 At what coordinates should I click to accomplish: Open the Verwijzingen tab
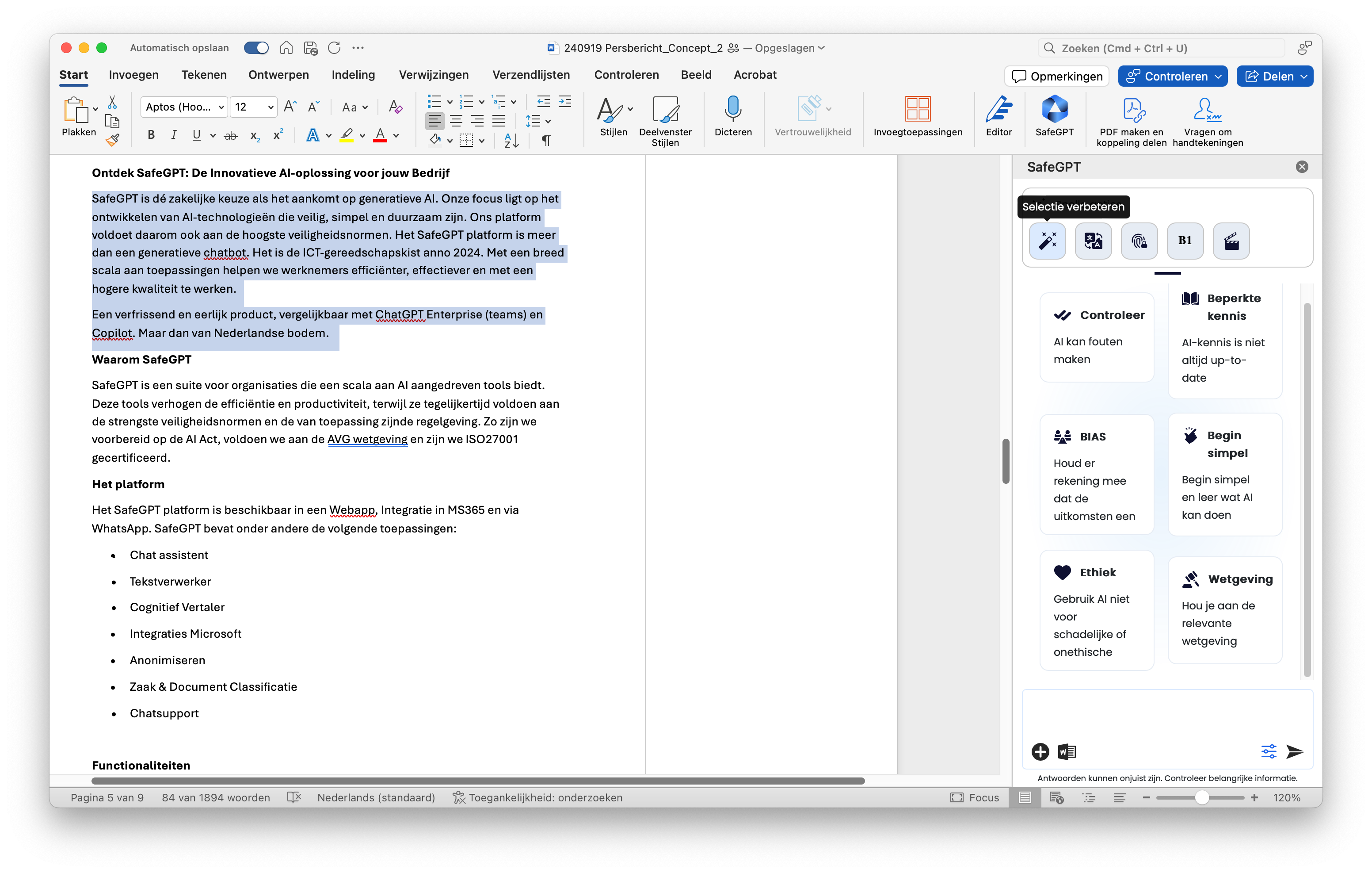(x=434, y=75)
